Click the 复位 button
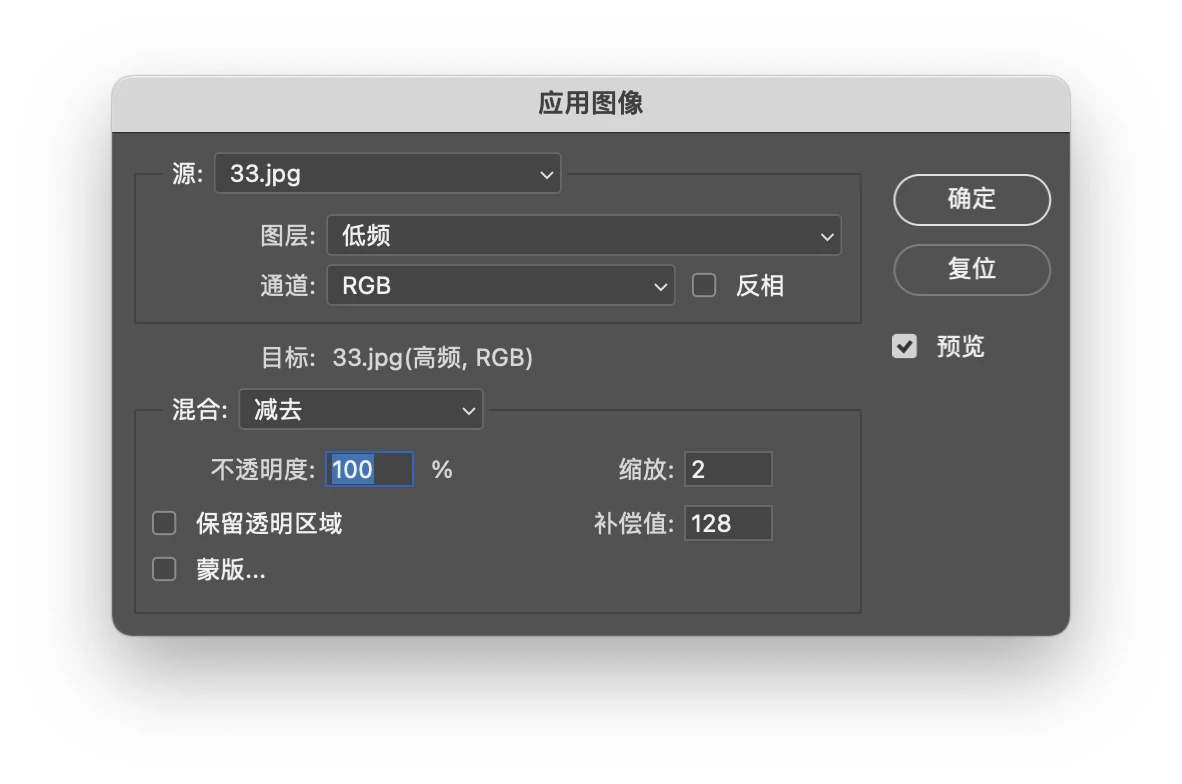 [971, 270]
